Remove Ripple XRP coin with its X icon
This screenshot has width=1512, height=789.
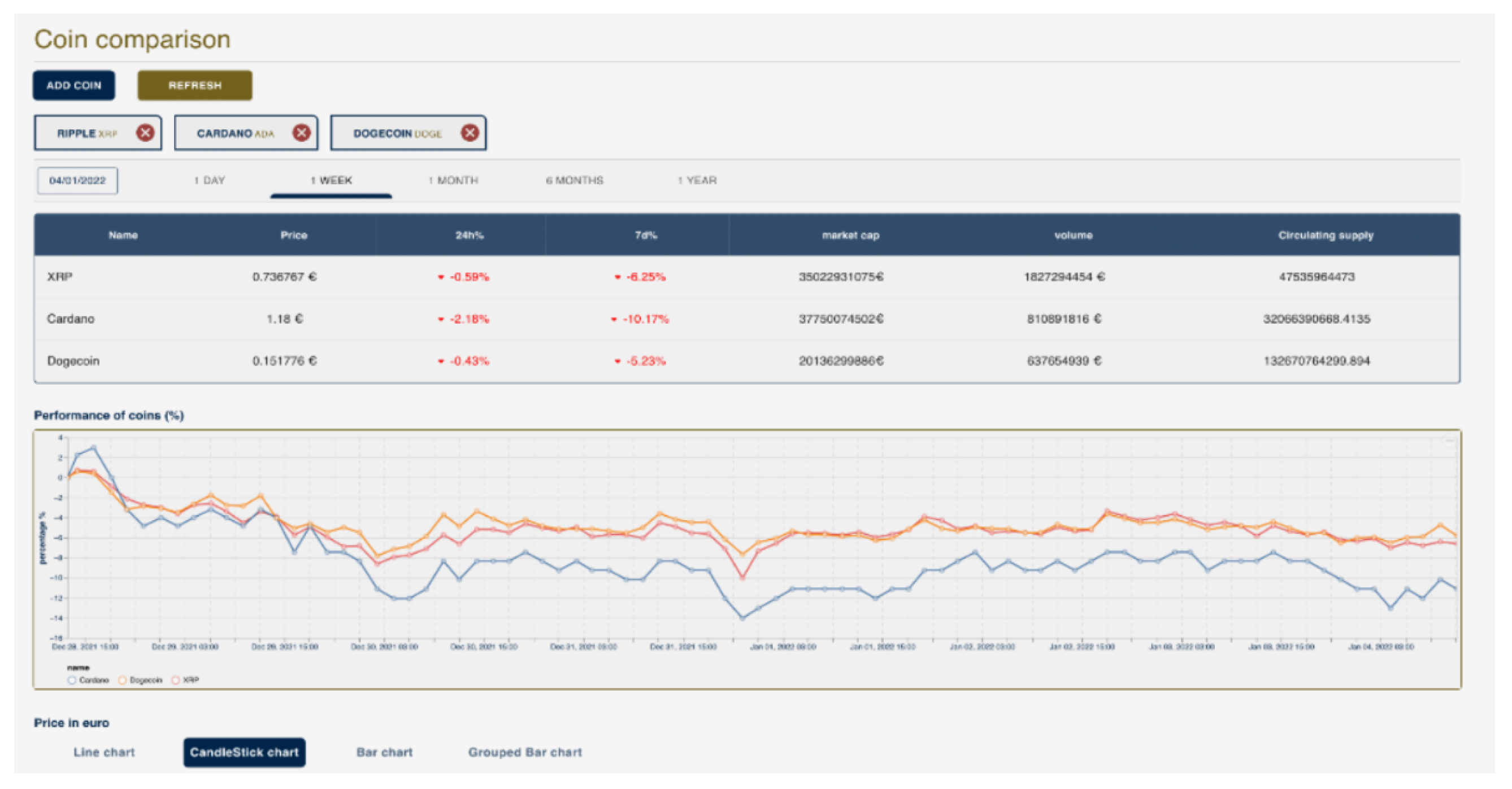click(145, 133)
